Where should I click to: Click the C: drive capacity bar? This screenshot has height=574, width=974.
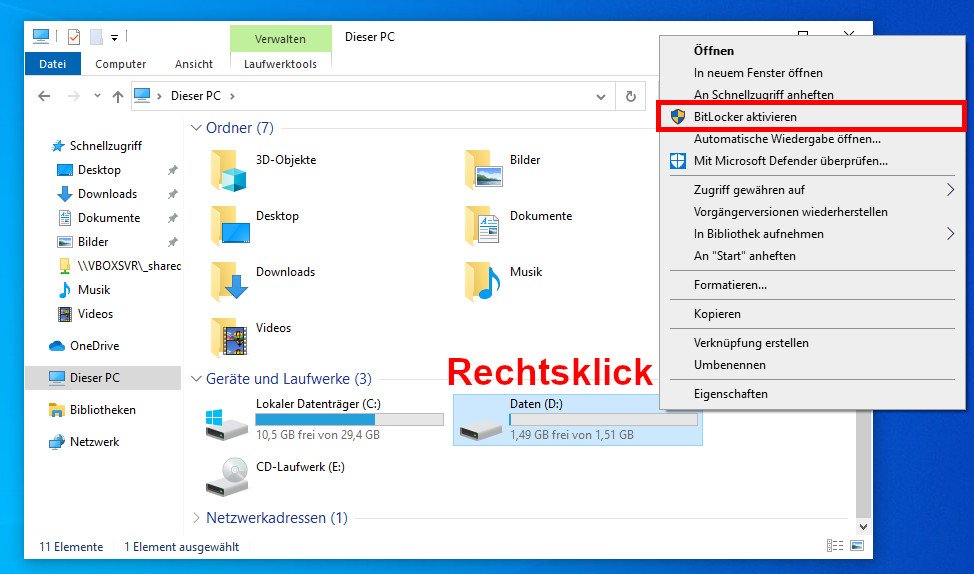pos(350,420)
